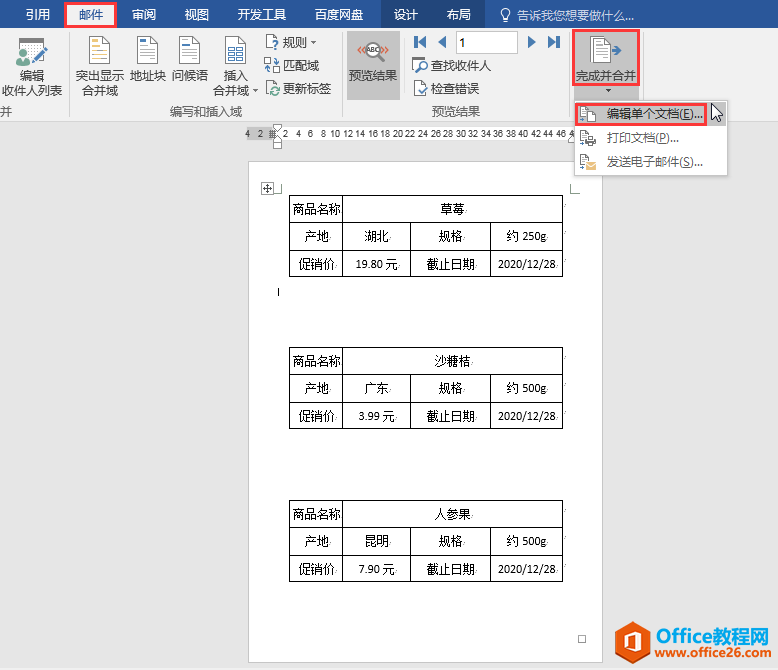Image resolution: width=778 pixels, height=670 pixels.
Task: Click the 昆明 origin cell
Action: [x=376, y=541]
